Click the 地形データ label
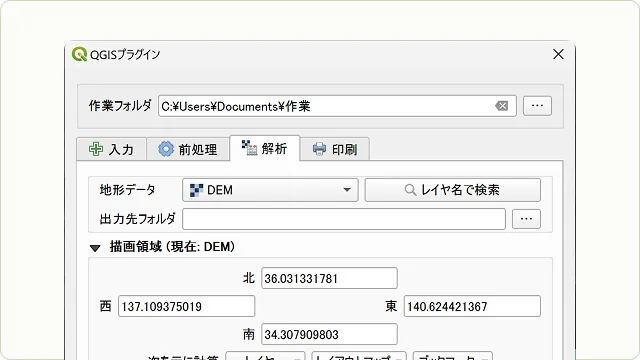Screen dimensions: 640x360 pyautogui.click(x=127, y=190)
